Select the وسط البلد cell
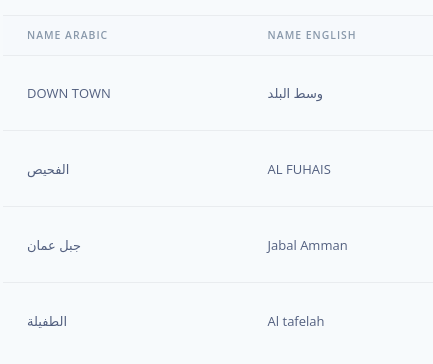433x364 pixels. point(295,94)
